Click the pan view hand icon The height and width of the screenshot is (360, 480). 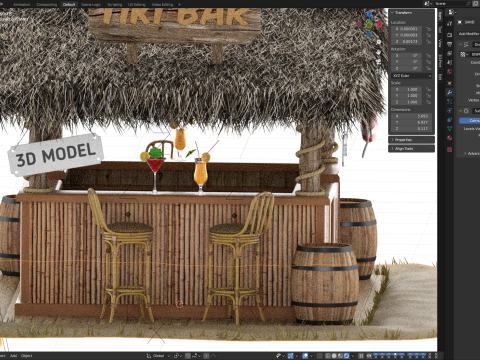pos(379,52)
